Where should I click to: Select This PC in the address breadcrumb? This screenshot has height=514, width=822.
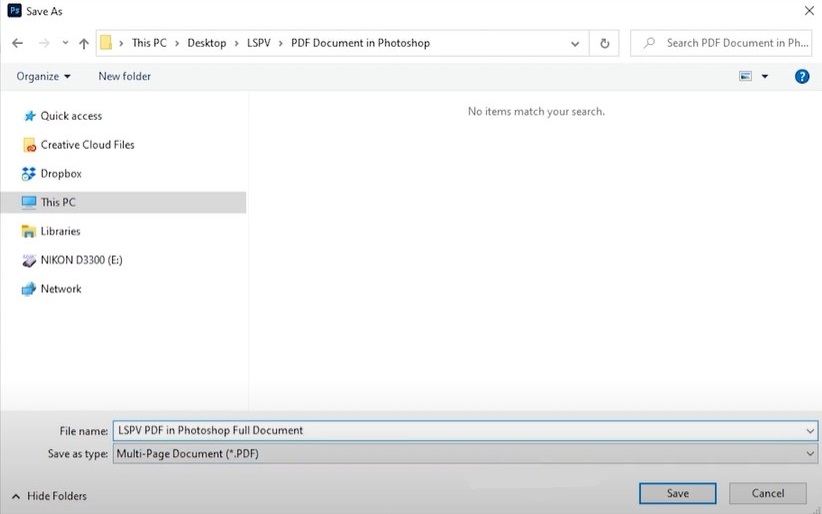[x=149, y=43]
